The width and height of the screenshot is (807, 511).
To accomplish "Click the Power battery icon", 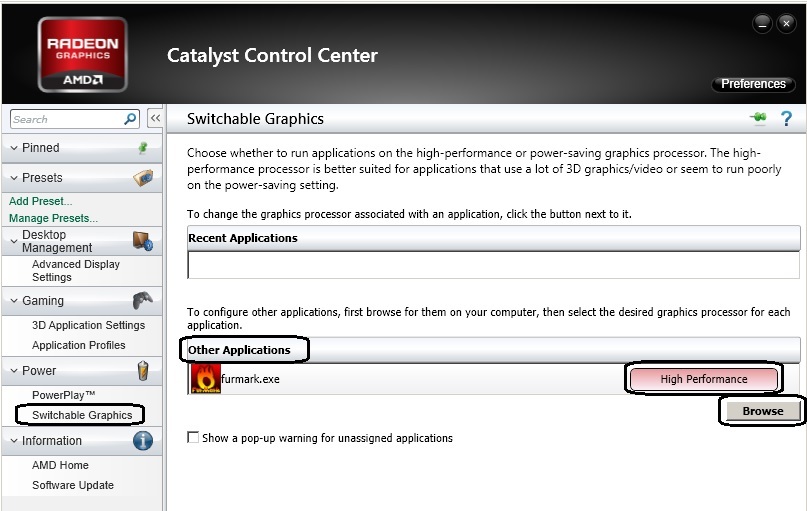I will click(143, 371).
